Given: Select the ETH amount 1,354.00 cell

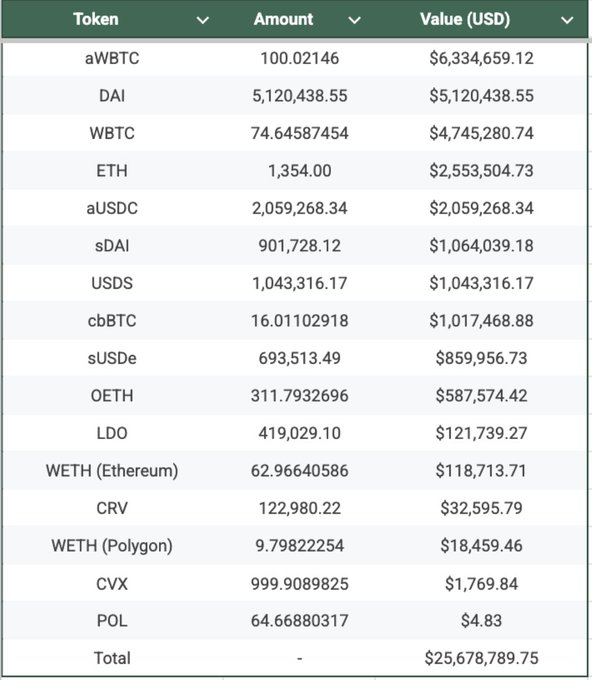Looking at the screenshot, I should 299,171.
